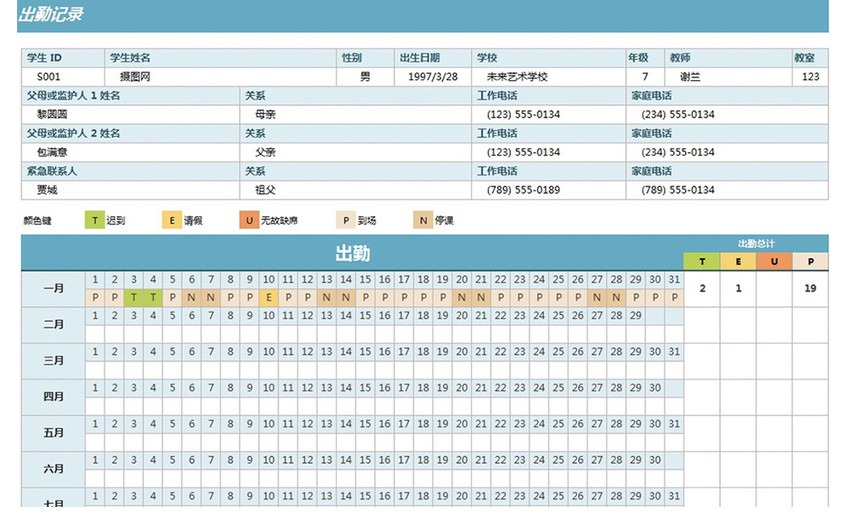Image resolution: width=850 pixels, height=524 pixels.
Task: Select the 三月 month row label
Action: click(53, 361)
